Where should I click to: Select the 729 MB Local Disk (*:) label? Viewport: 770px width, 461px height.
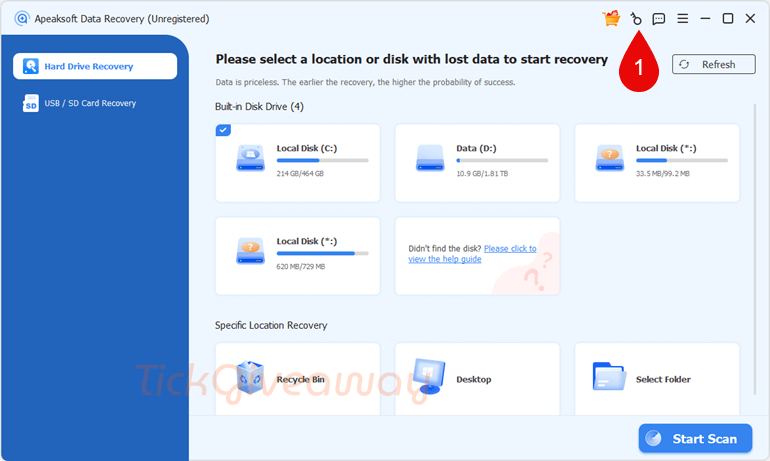click(x=306, y=242)
